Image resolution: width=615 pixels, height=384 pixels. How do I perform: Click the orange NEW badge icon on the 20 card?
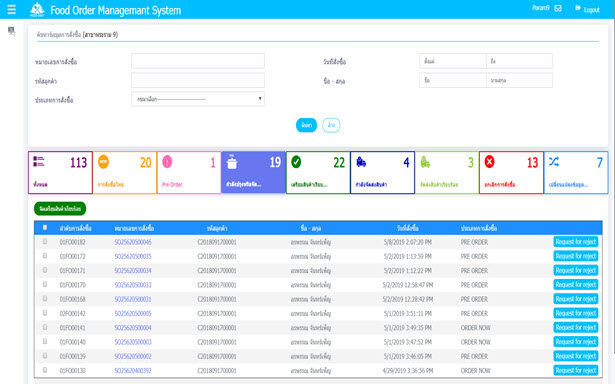(x=103, y=161)
